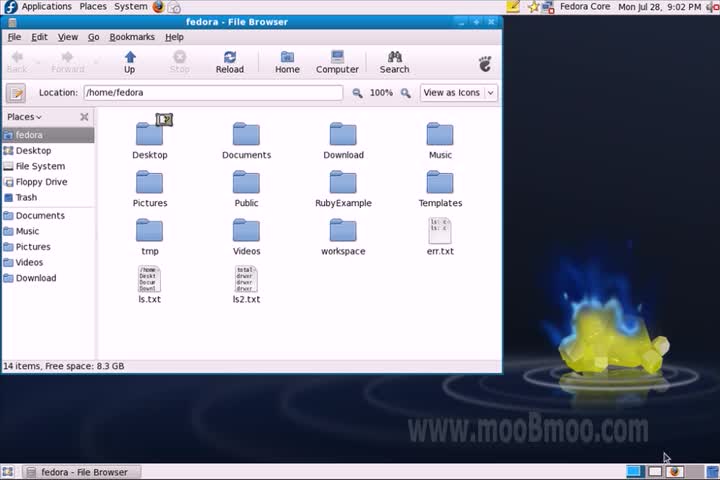
Task: Select Download bookmark in sidebar
Action: coord(48,278)
